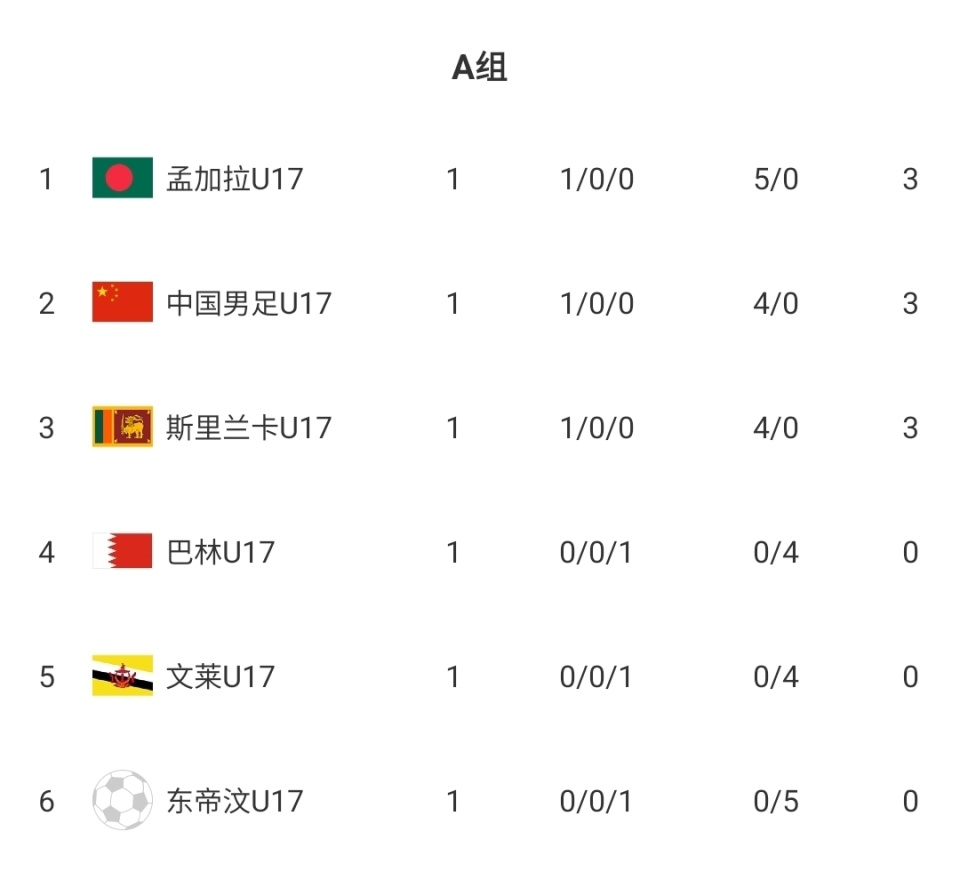
Task: Open the 东帝汶U17 team entry
Action: click(235, 801)
